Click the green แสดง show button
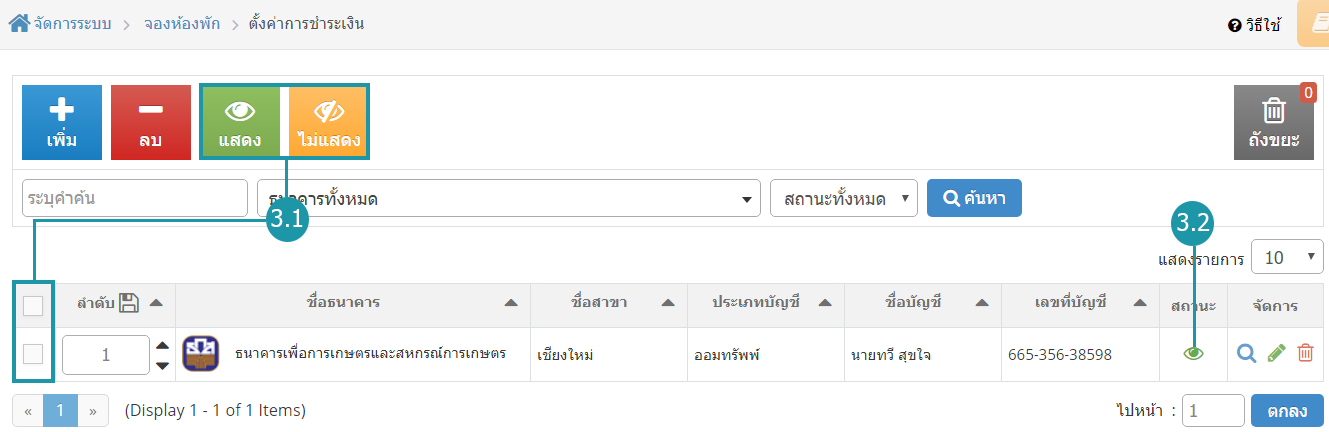 (240, 122)
